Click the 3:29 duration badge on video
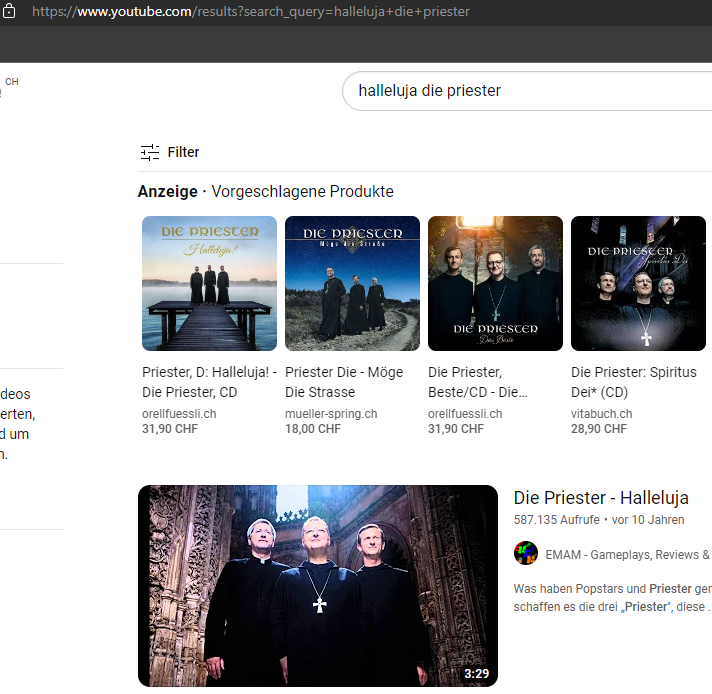The height and width of the screenshot is (694, 712). (476, 674)
